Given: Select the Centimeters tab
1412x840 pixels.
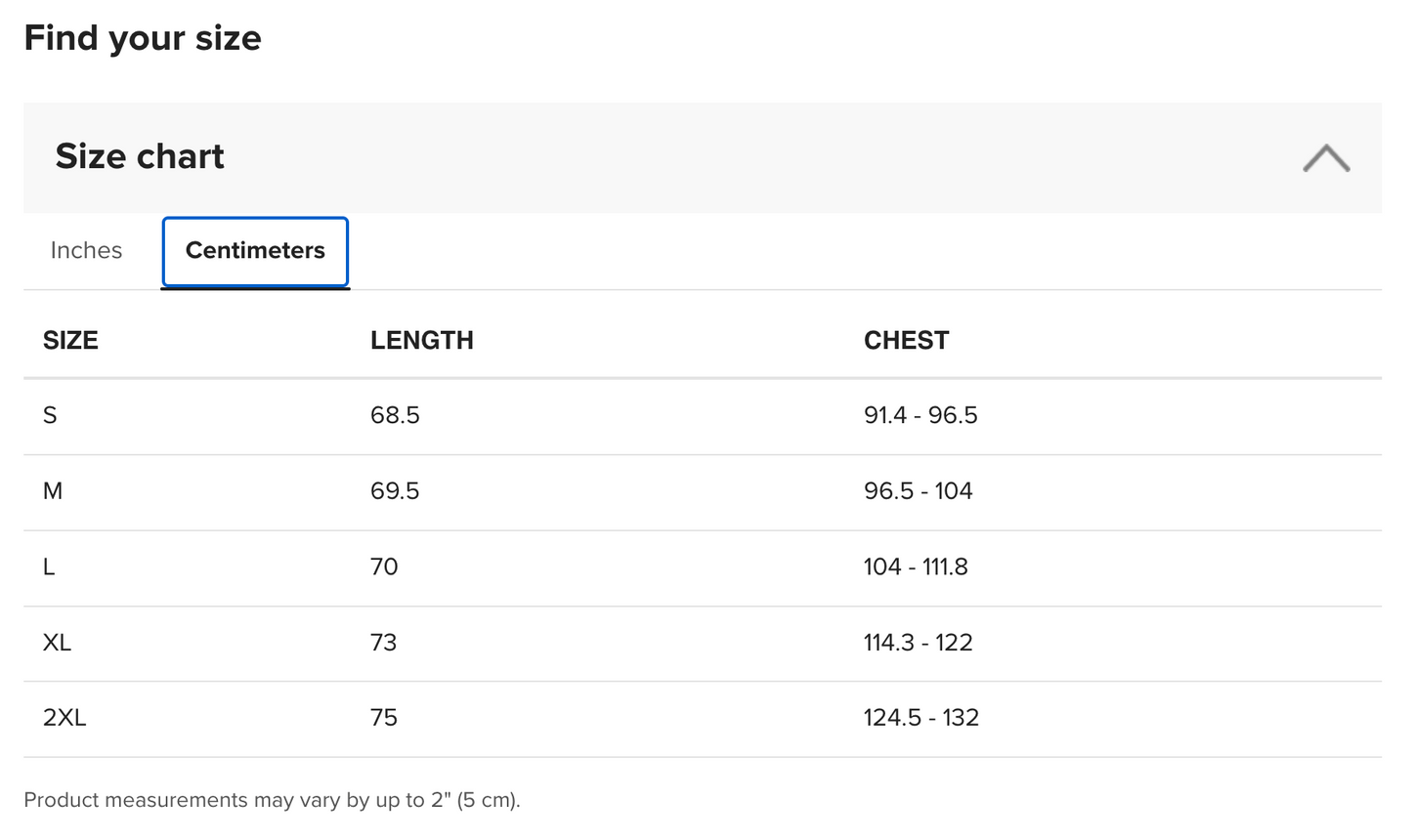Looking at the screenshot, I should tap(255, 252).
